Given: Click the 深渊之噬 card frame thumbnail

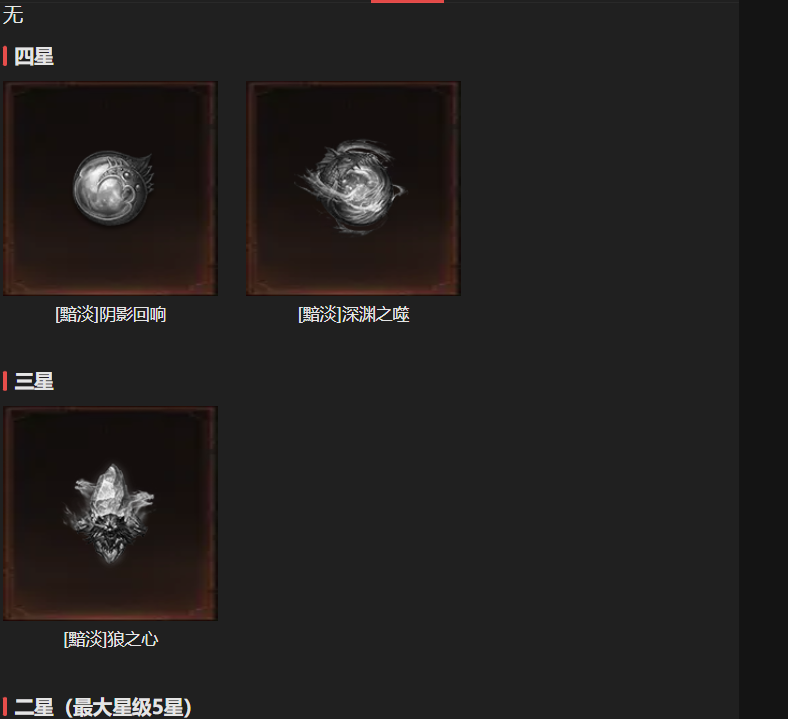Looking at the screenshot, I should 353,188.
